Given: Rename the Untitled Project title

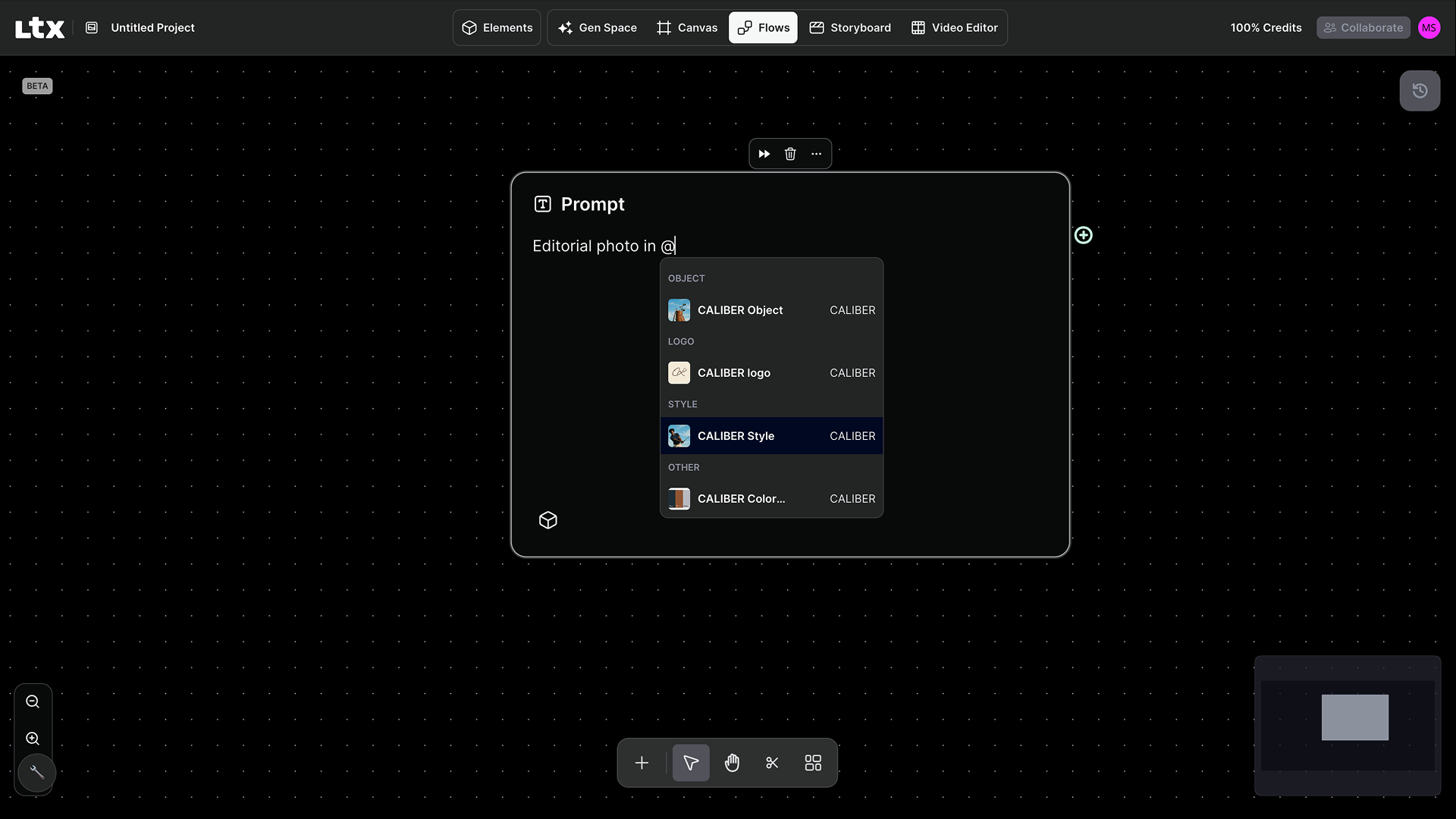Looking at the screenshot, I should click(x=152, y=27).
